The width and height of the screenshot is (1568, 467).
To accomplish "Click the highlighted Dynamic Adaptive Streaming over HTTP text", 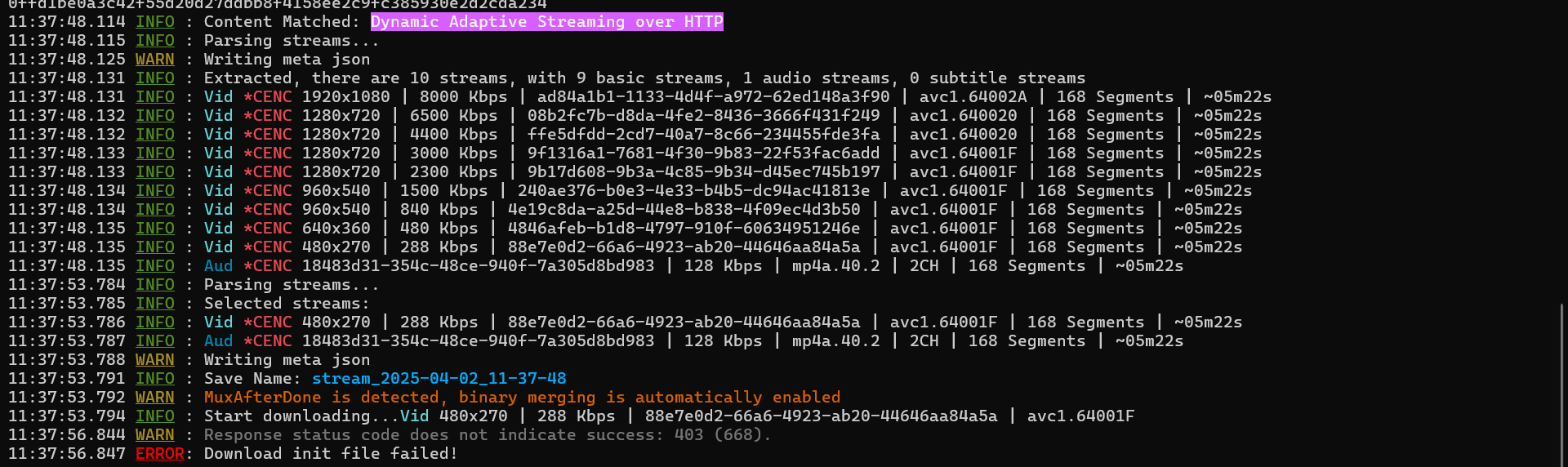I will pos(546,22).
